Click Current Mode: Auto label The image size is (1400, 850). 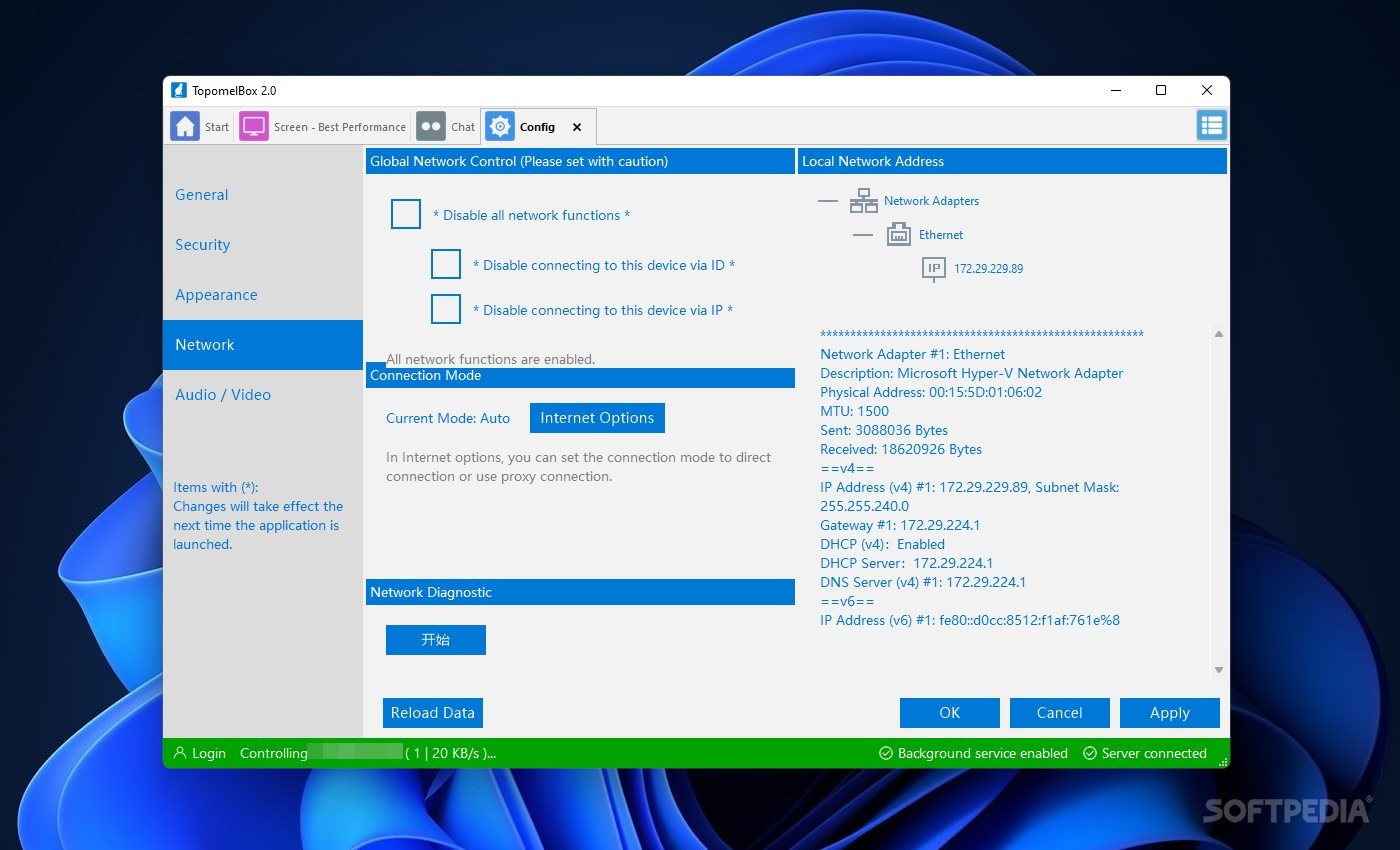448,418
